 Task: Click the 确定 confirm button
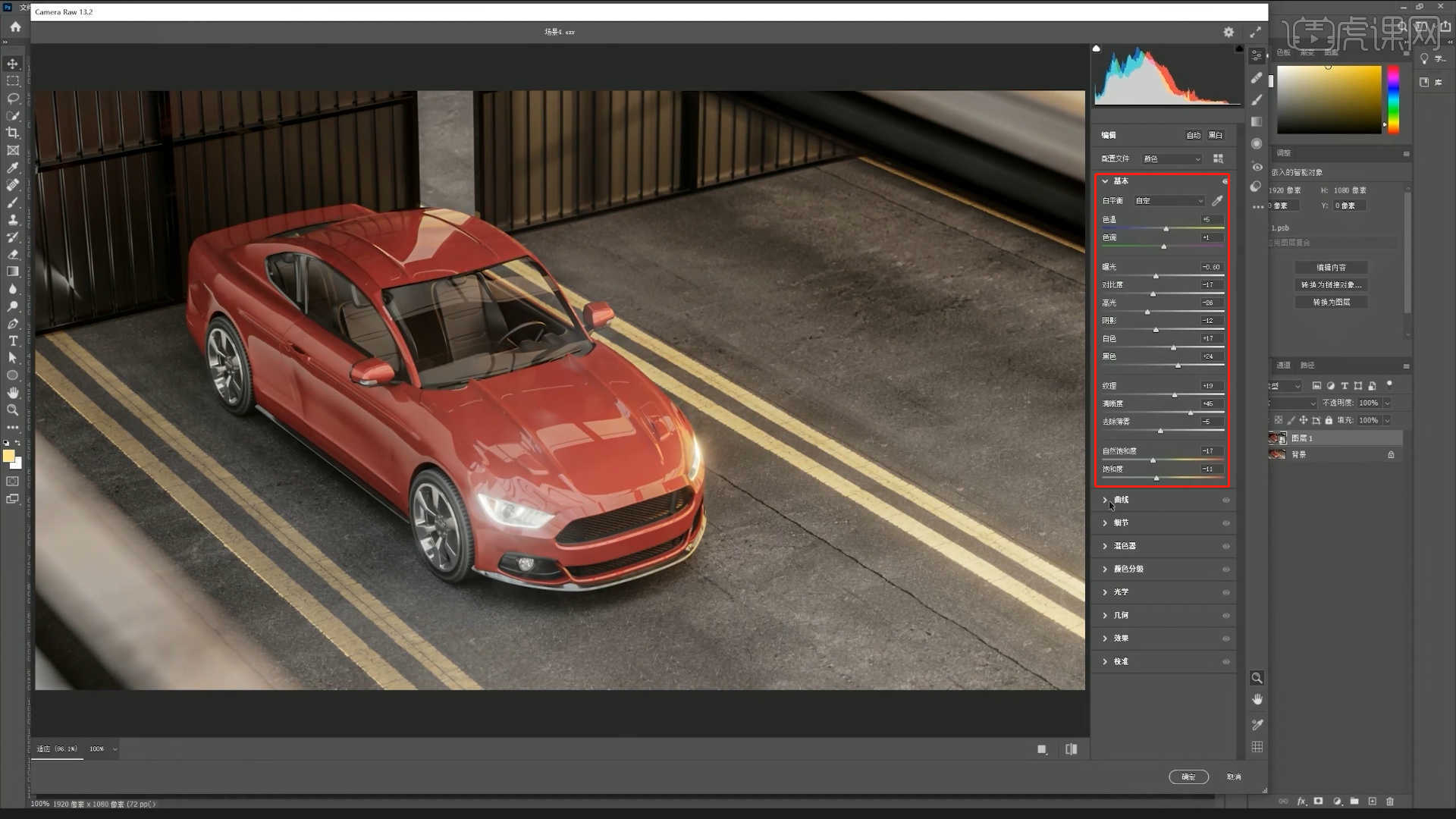pos(1188,777)
